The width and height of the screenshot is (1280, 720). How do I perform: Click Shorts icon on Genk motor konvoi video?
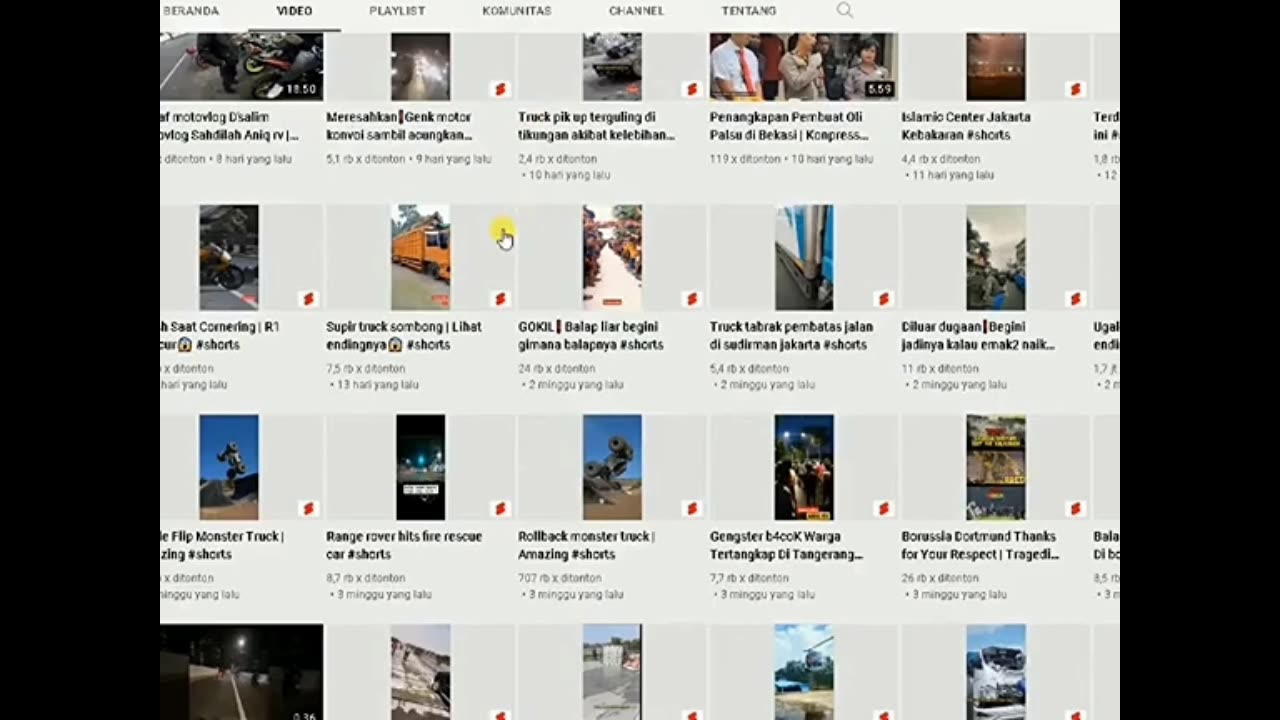point(500,89)
